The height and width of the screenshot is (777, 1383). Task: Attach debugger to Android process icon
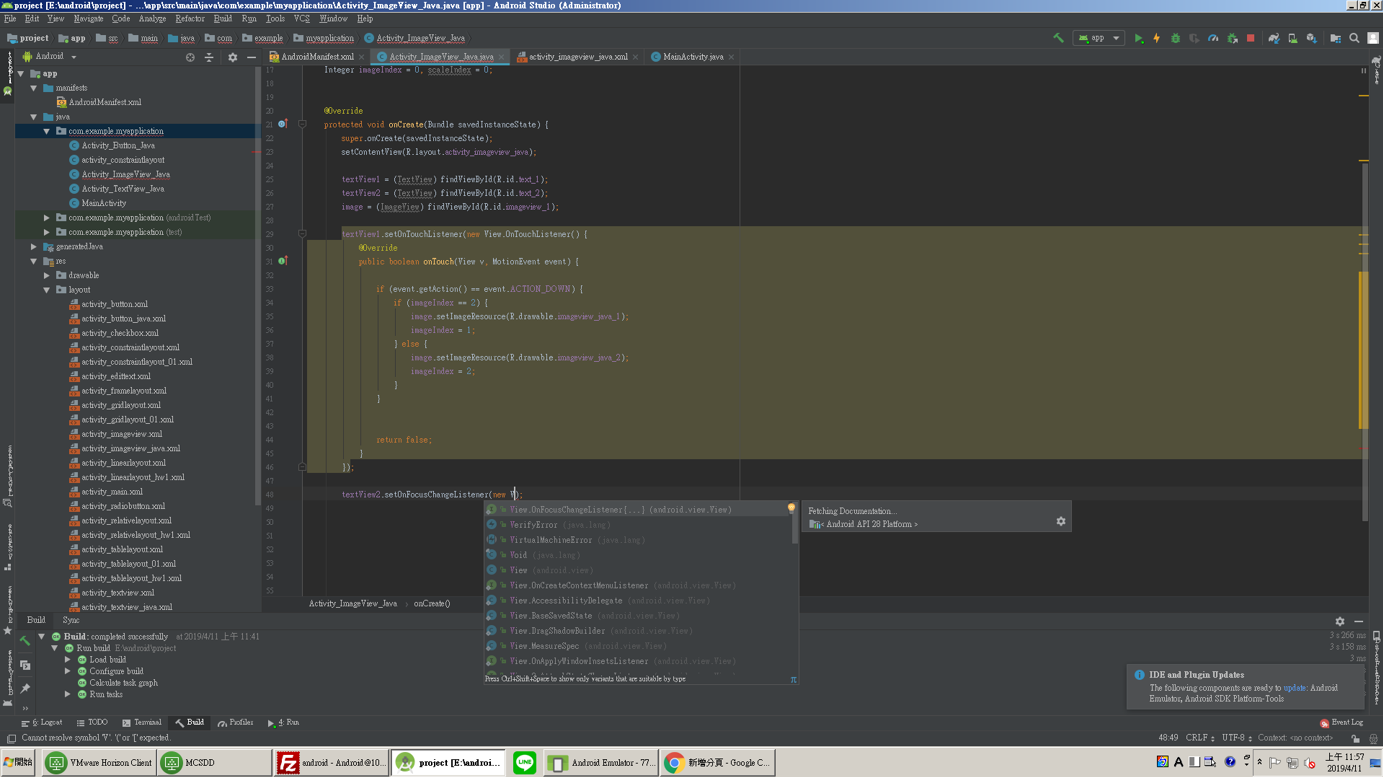[1232, 38]
